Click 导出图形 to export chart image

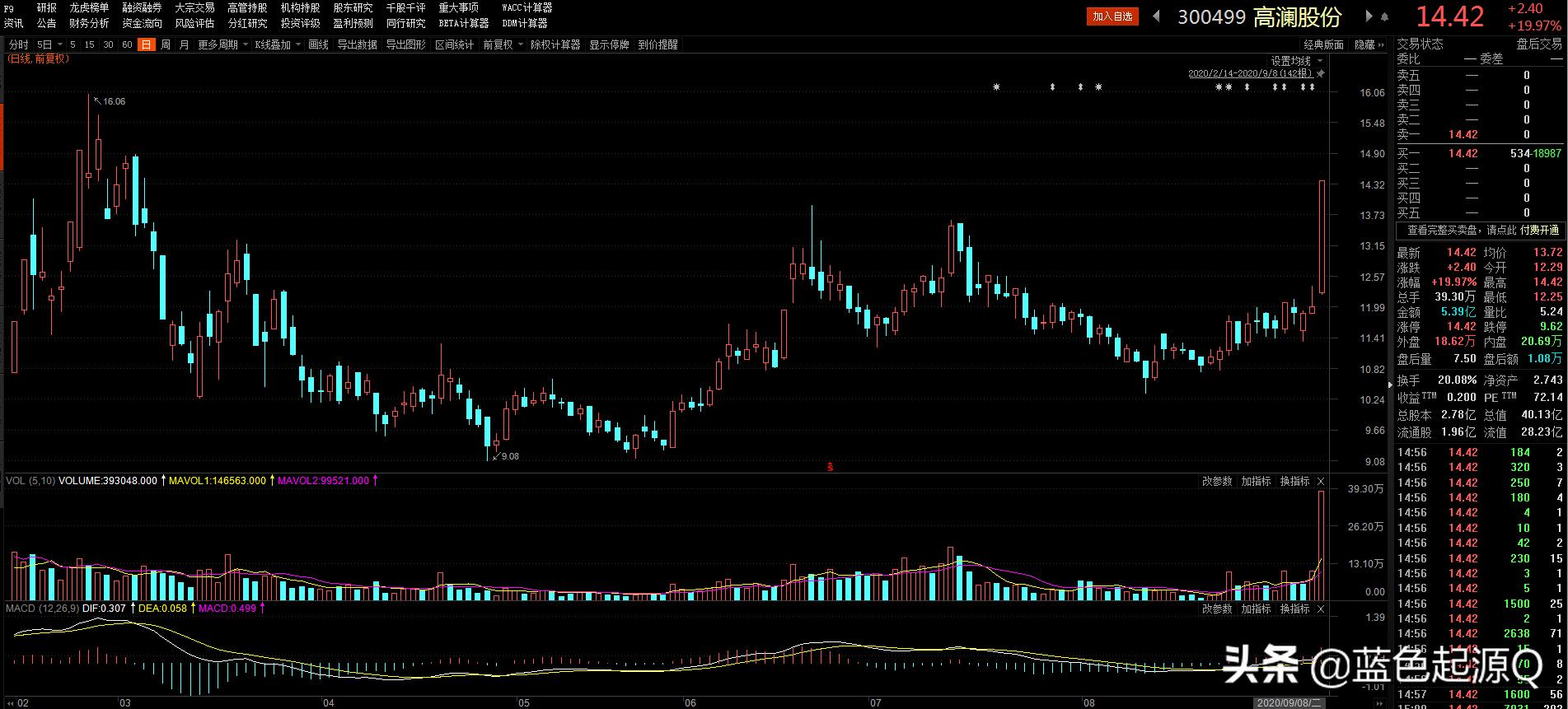406,44
